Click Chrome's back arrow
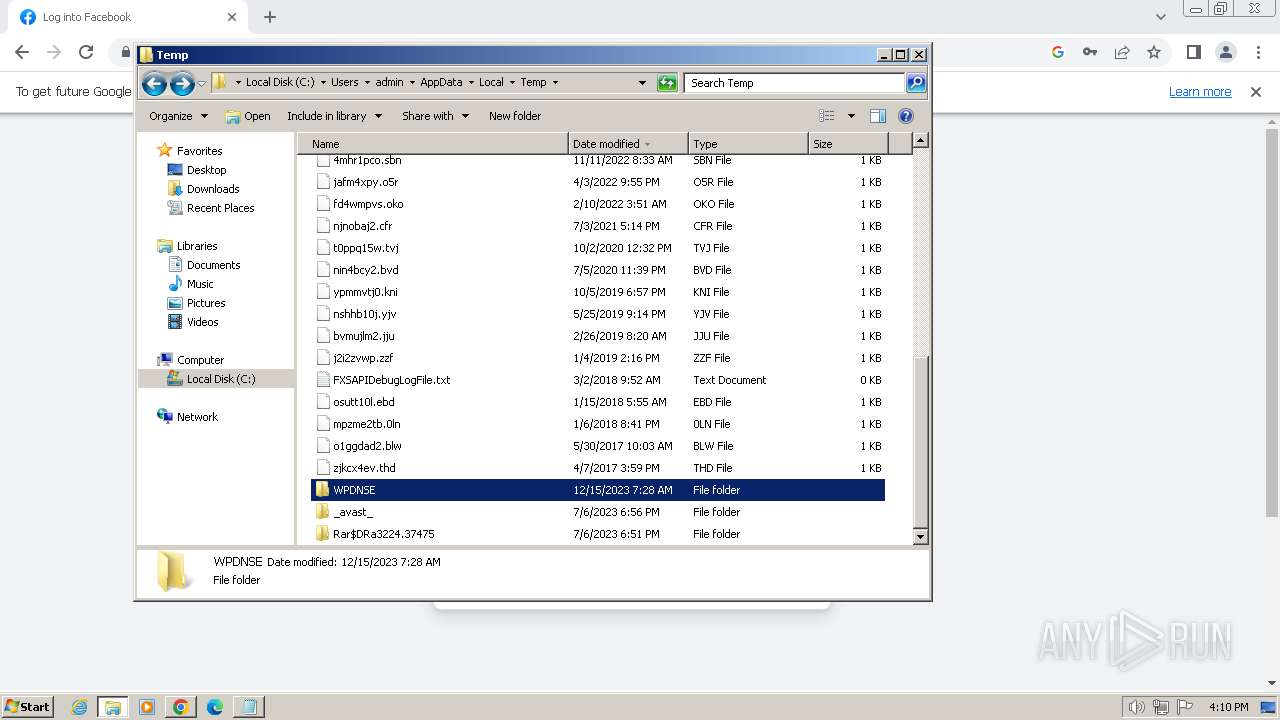 pos(22,52)
